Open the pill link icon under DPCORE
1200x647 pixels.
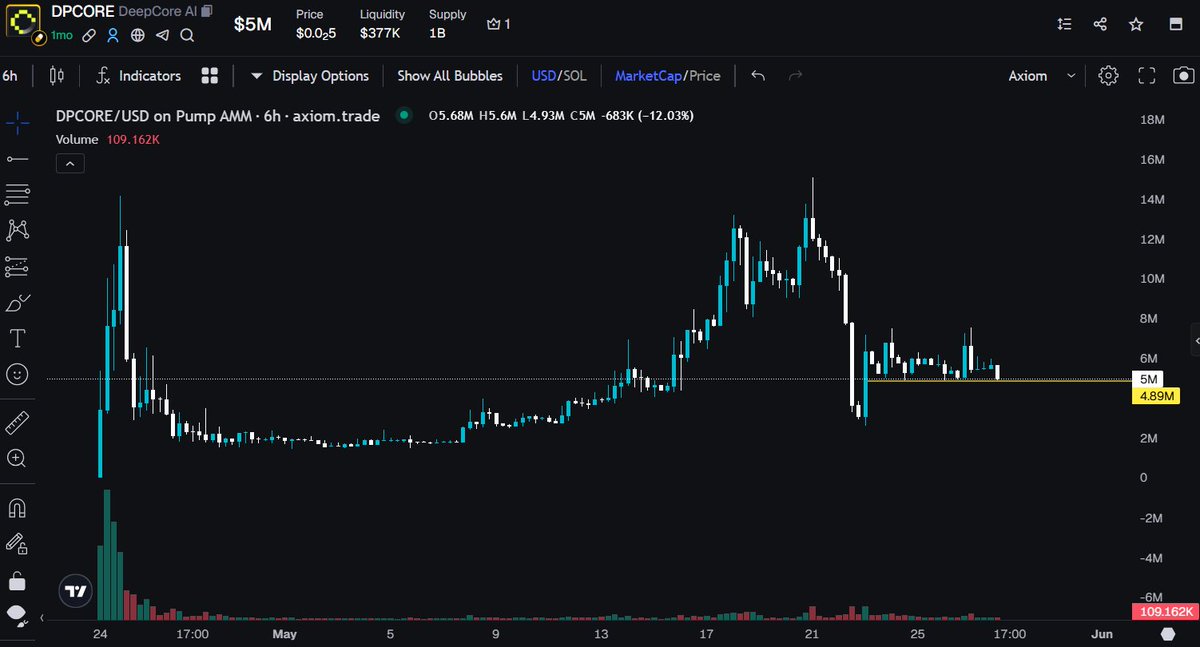point(89,35)
